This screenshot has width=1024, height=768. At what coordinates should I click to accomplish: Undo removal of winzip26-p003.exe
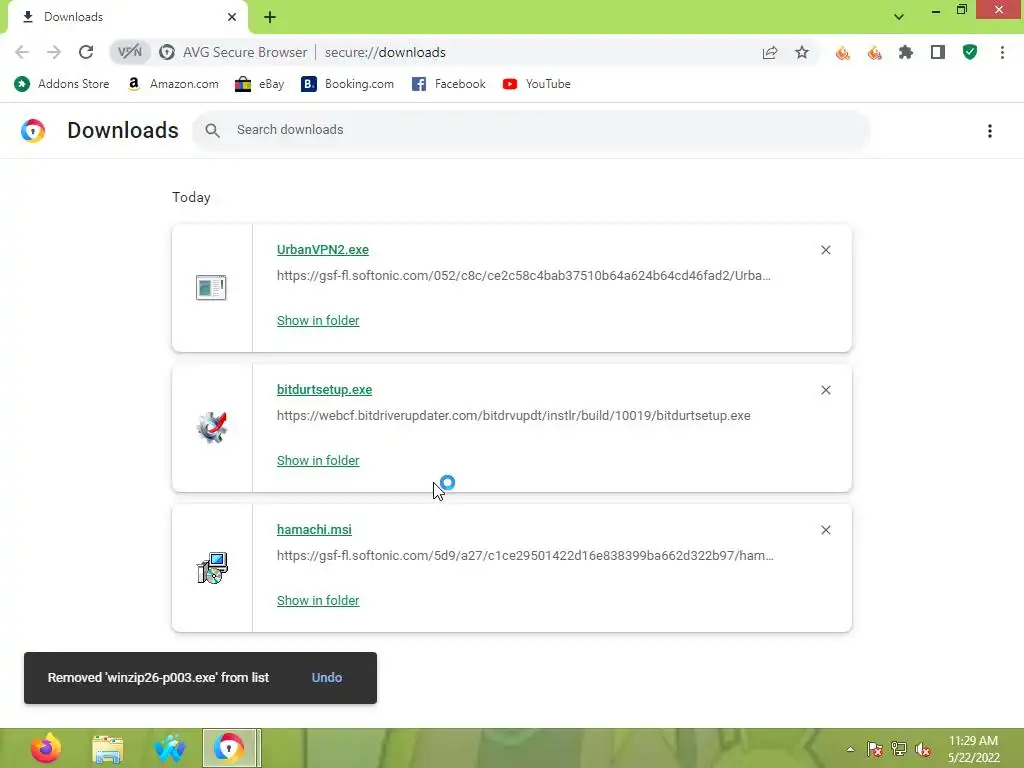327,678
